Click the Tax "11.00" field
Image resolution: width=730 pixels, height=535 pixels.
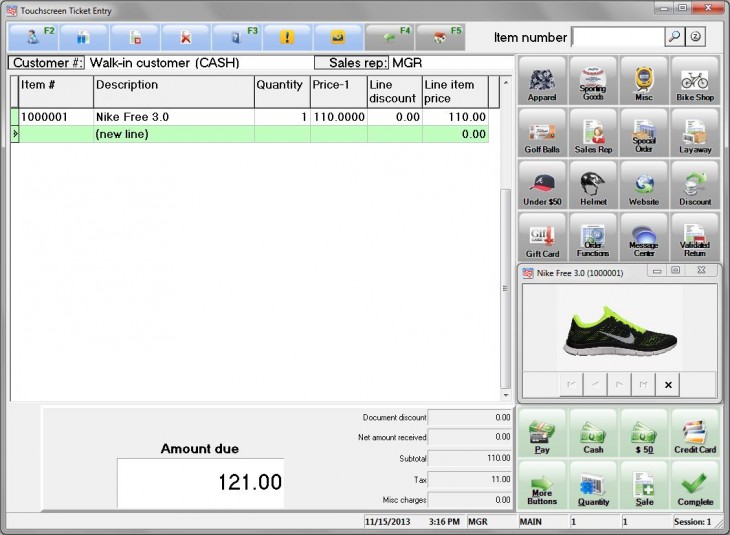click(470, 479)
